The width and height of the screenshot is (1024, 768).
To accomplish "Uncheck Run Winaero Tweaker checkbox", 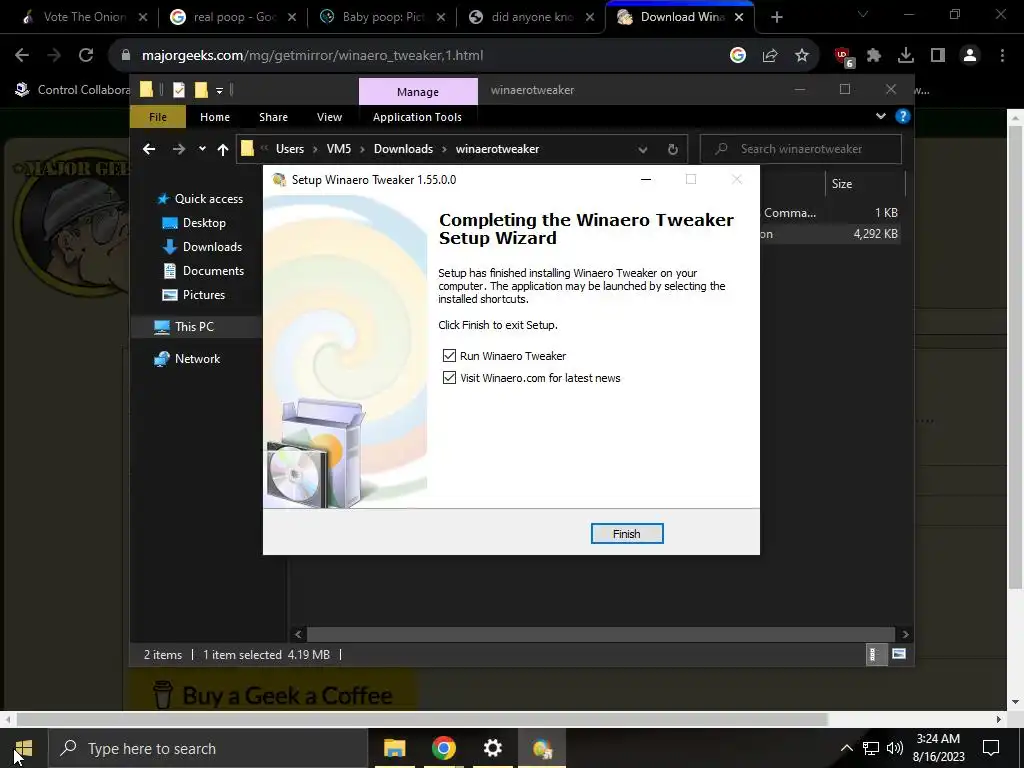I will [x=449, y=355].
